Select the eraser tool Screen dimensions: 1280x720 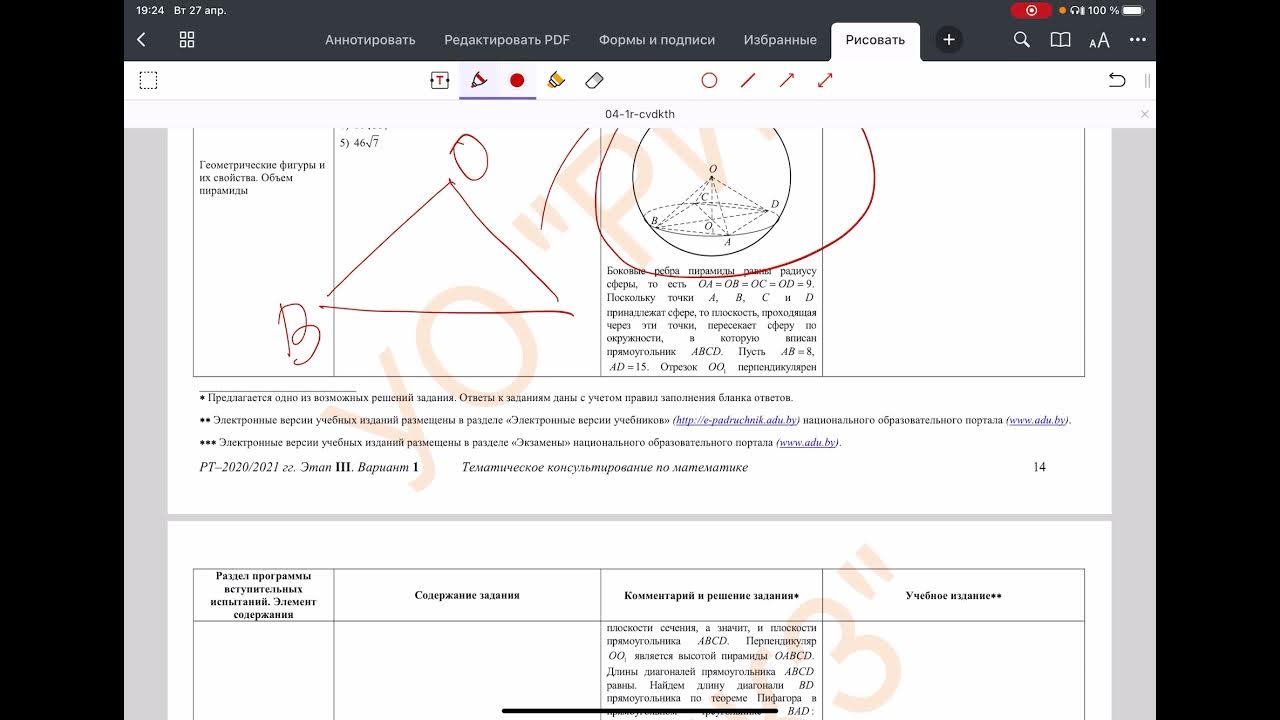(594, 80)
